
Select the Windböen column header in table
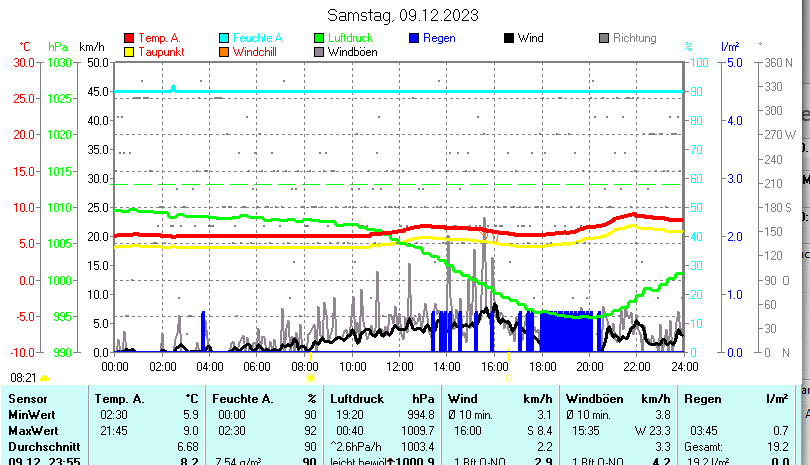coord(593,399)
